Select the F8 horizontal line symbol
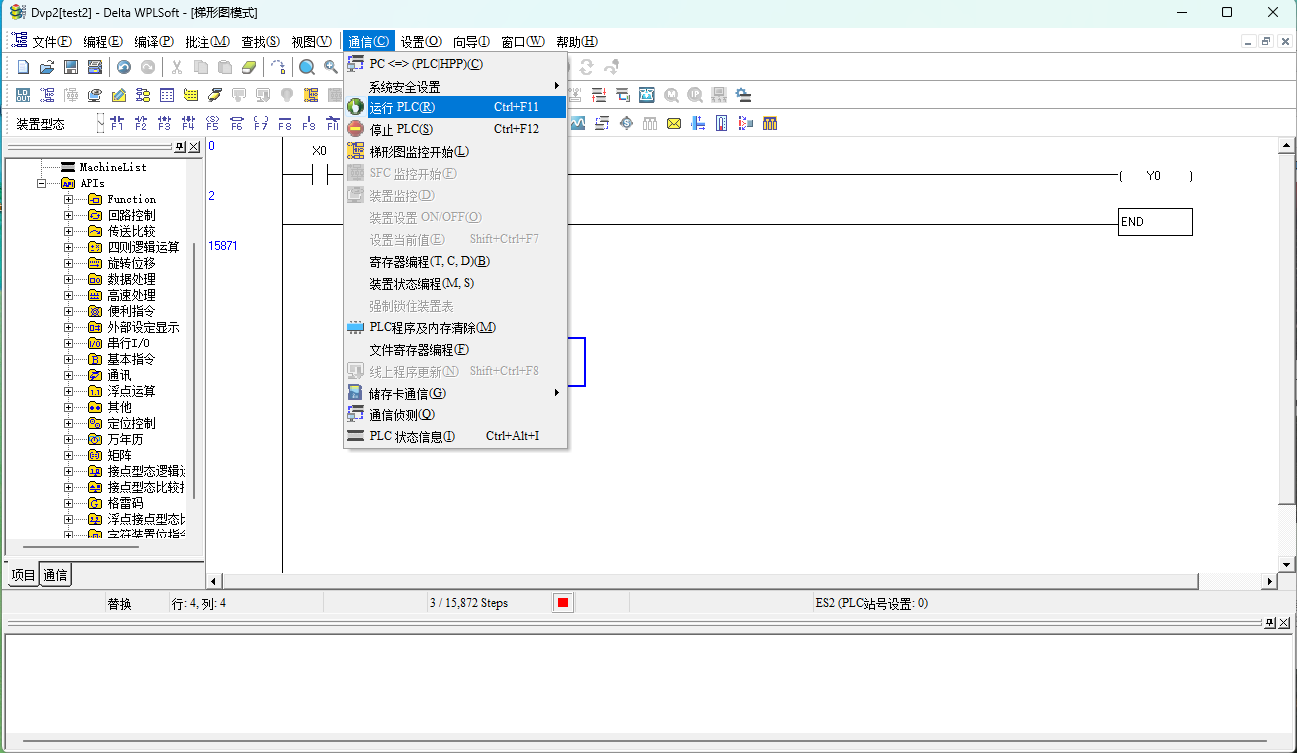 point(284,123)
